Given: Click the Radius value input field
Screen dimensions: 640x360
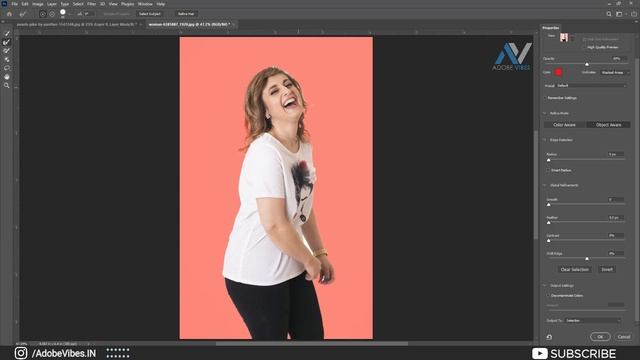Looking at the screenshot, I should (x=616, y=154).
